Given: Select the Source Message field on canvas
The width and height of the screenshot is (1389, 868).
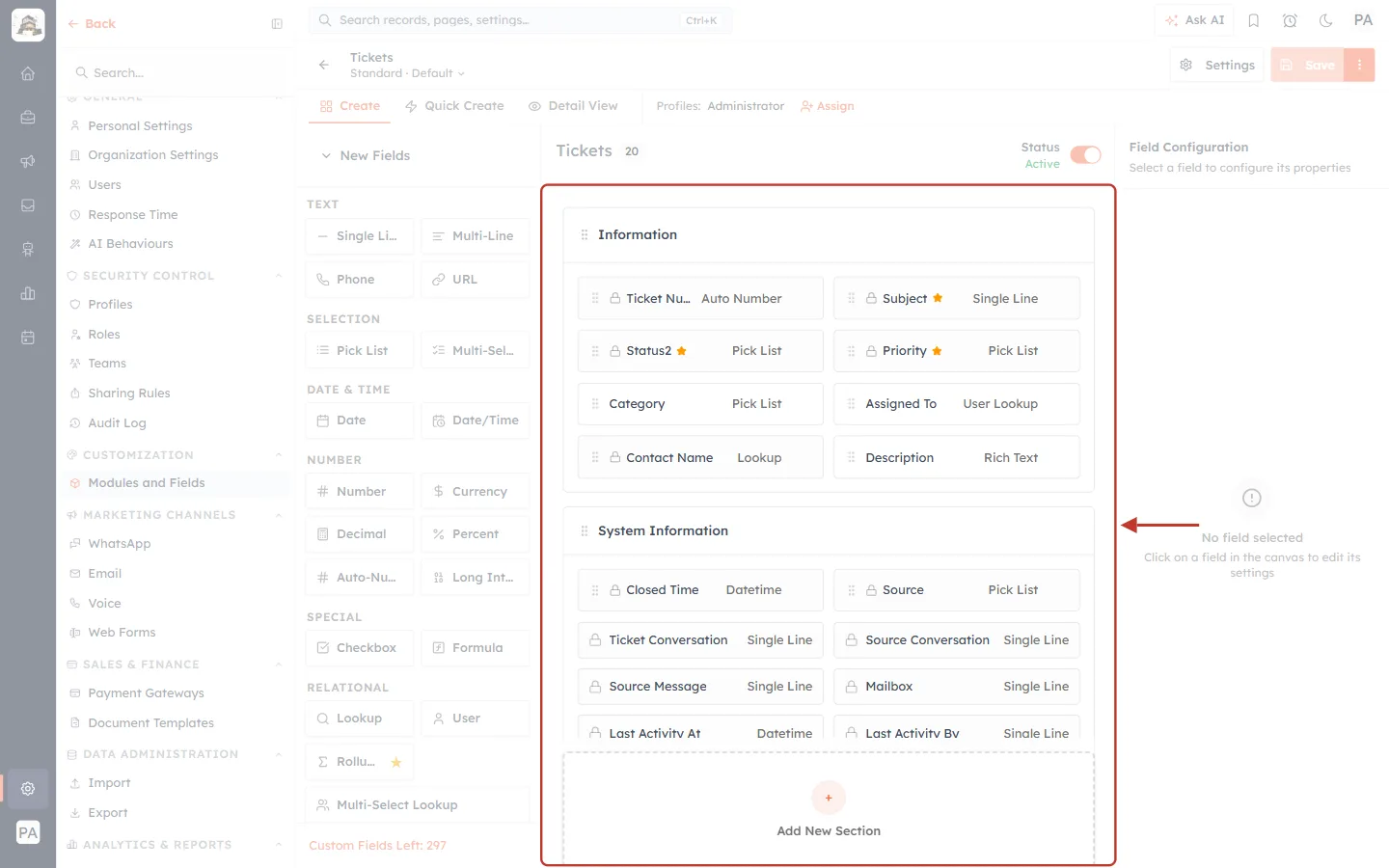Looking at the screenshot, I should point(700,687).
